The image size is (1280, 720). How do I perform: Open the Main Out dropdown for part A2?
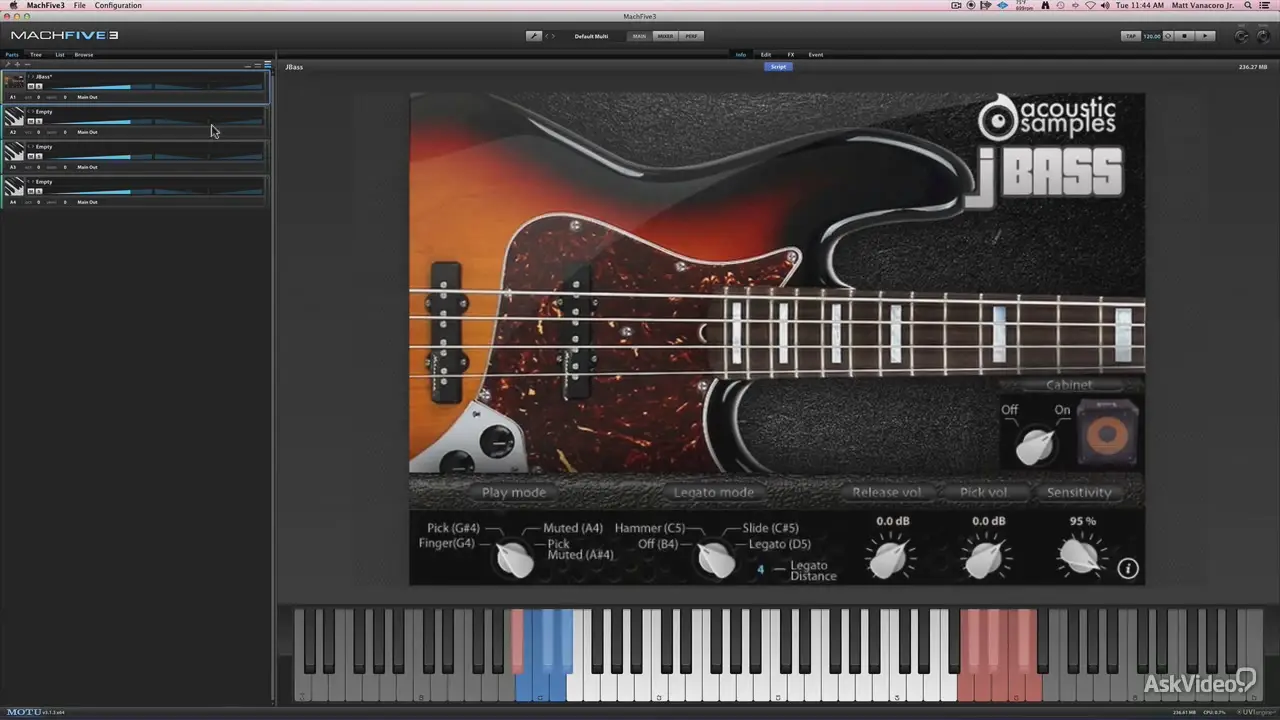(88, 132)
